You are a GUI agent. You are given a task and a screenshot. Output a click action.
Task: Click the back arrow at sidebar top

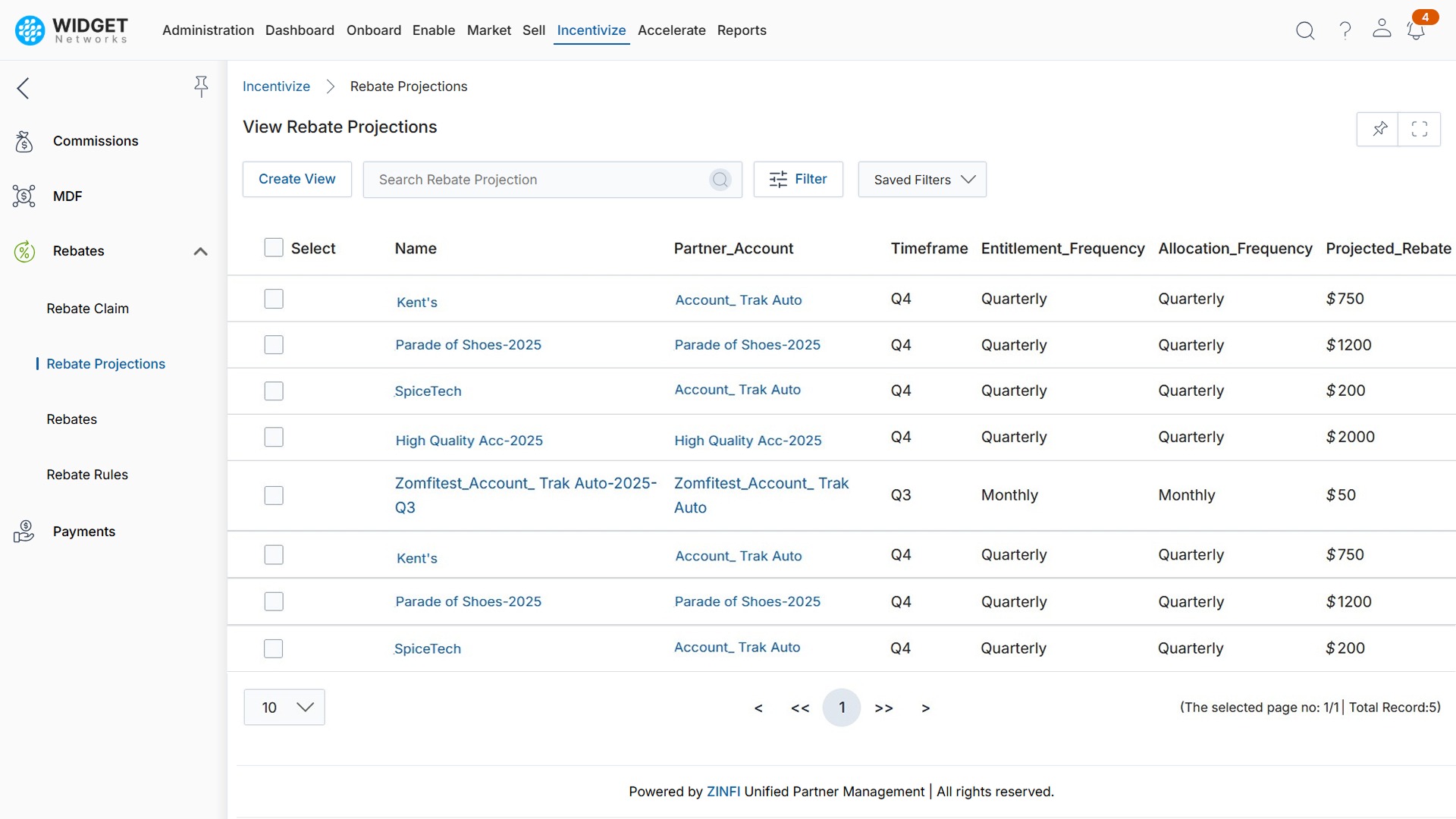(23, 88)
